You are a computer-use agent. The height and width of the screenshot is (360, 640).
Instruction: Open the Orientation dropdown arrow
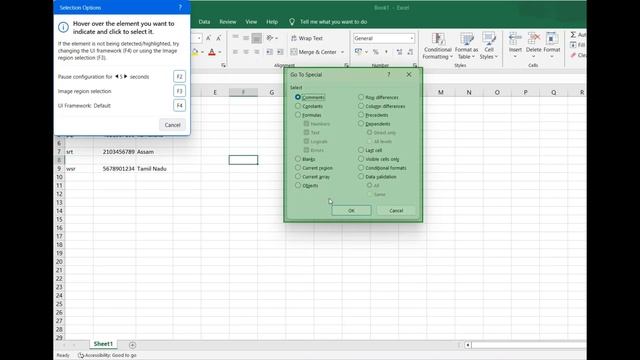(276, 38)
